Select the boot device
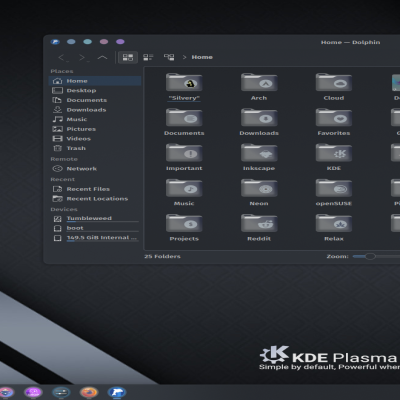 tap(95, 228)
